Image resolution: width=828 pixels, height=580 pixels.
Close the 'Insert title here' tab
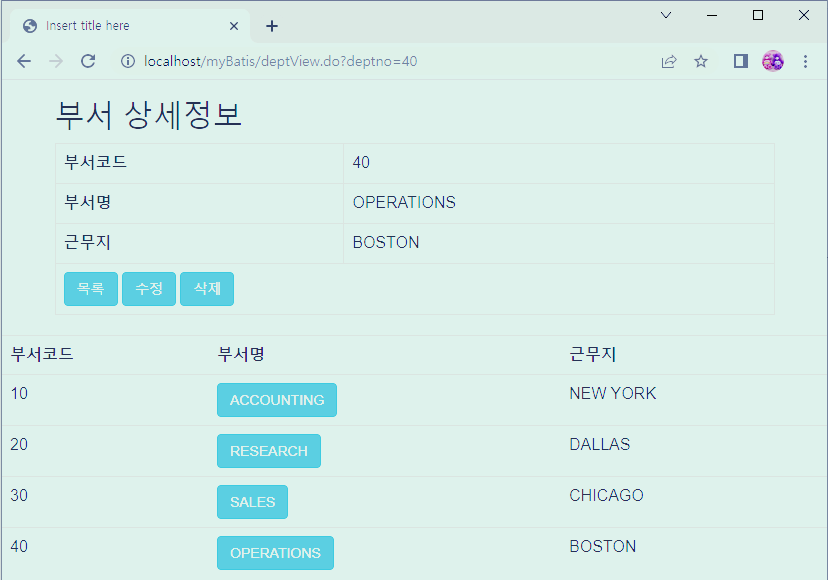pos(234,26)
